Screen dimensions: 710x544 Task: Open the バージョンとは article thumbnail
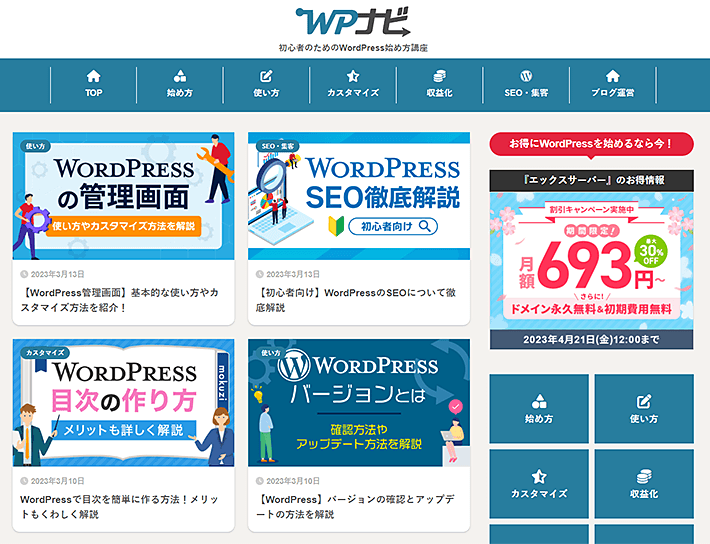tap(359, 403)
